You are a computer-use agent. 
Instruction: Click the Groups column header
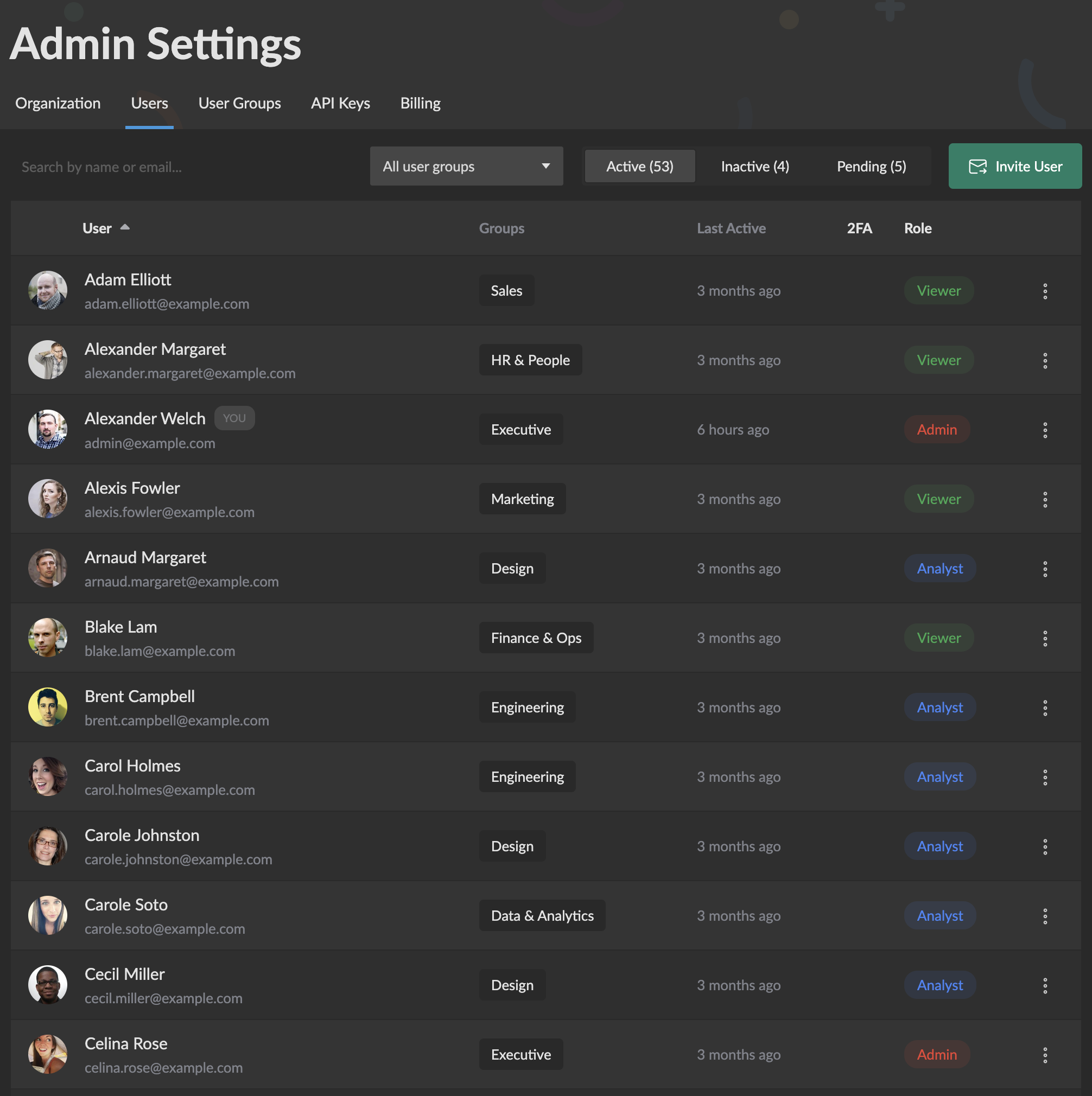click(501, 228)
